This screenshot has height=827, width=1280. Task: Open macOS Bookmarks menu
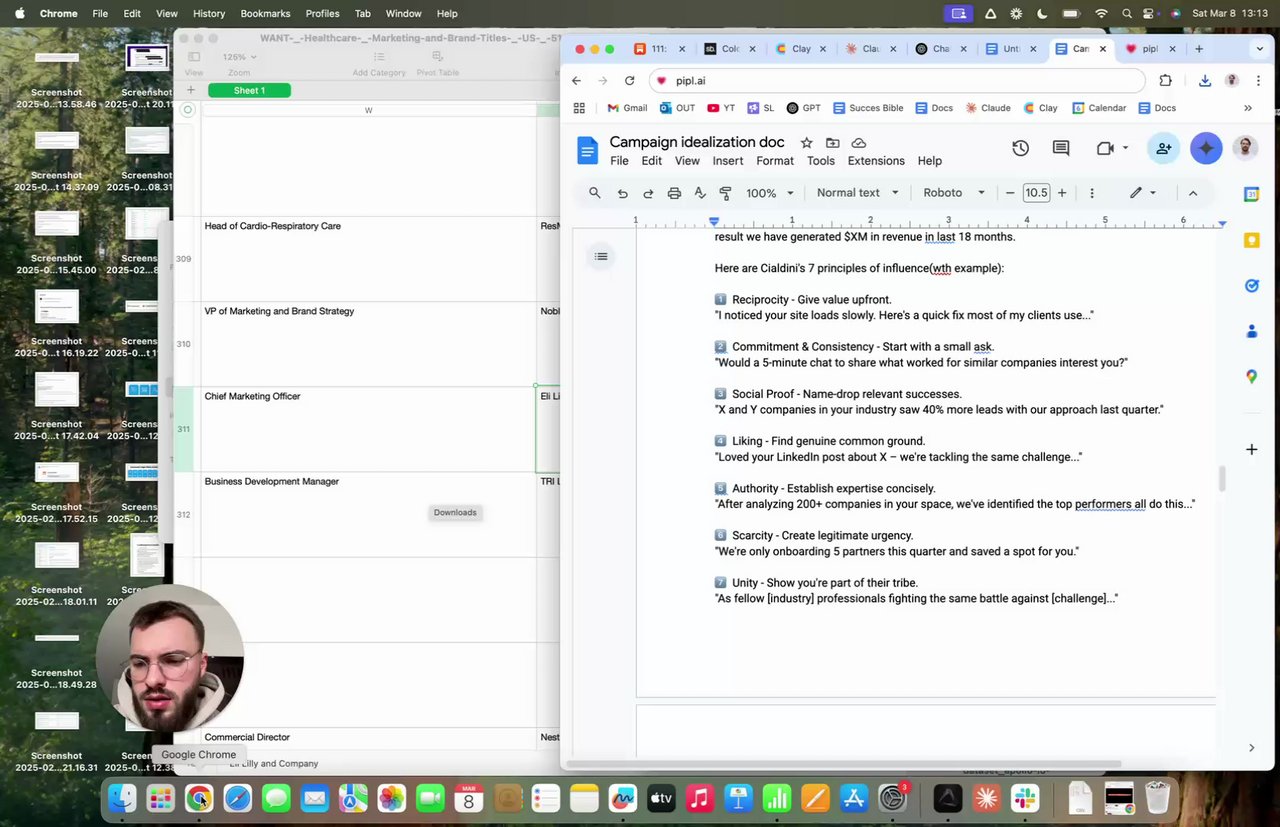pyautogui.click(x=265, y=13)
